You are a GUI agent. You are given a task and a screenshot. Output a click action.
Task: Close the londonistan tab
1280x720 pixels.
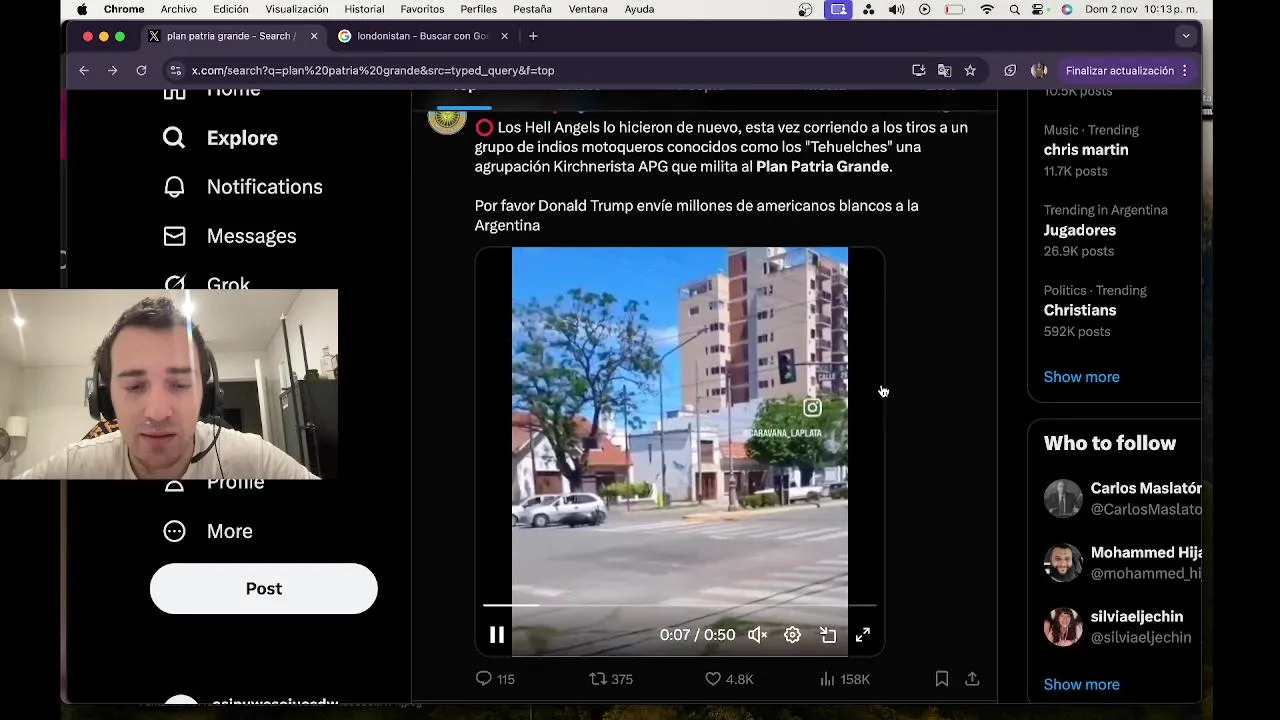[x=504, y=36]
